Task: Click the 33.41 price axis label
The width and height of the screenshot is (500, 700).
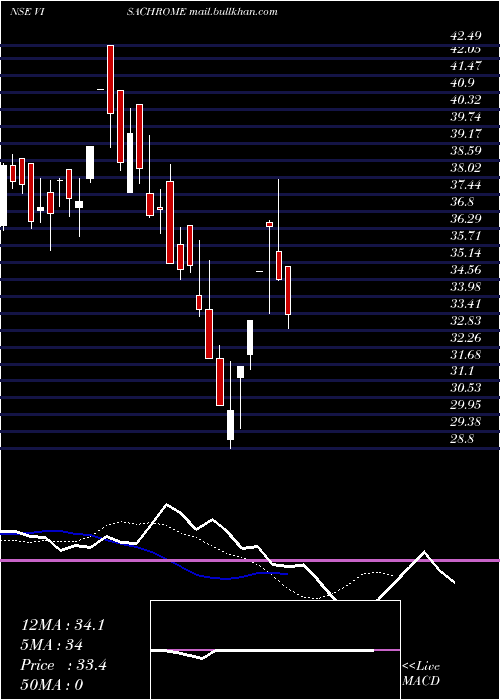Action: coord(466,304)
